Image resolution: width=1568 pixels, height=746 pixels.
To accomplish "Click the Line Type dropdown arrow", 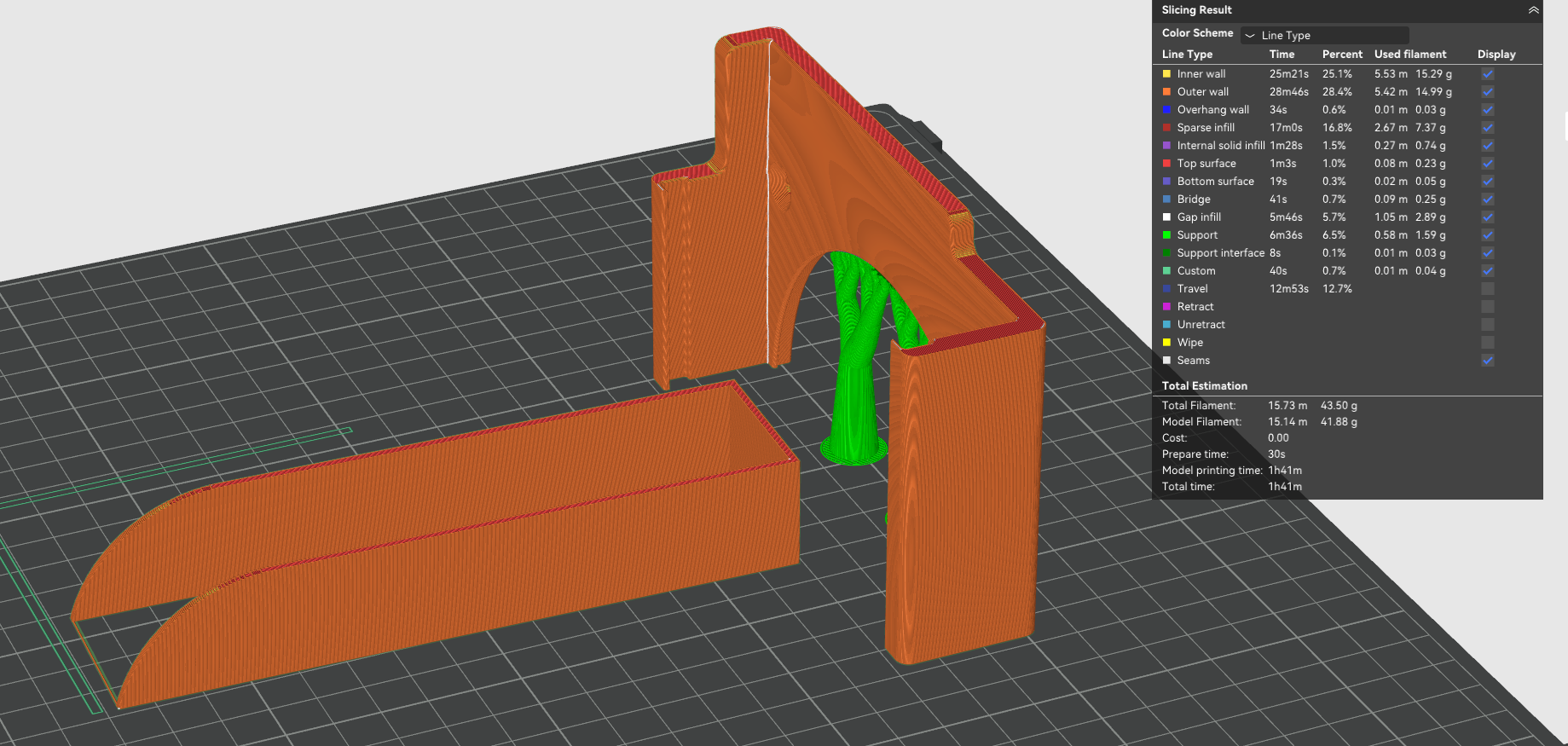I will click(x=1250, y=36).
